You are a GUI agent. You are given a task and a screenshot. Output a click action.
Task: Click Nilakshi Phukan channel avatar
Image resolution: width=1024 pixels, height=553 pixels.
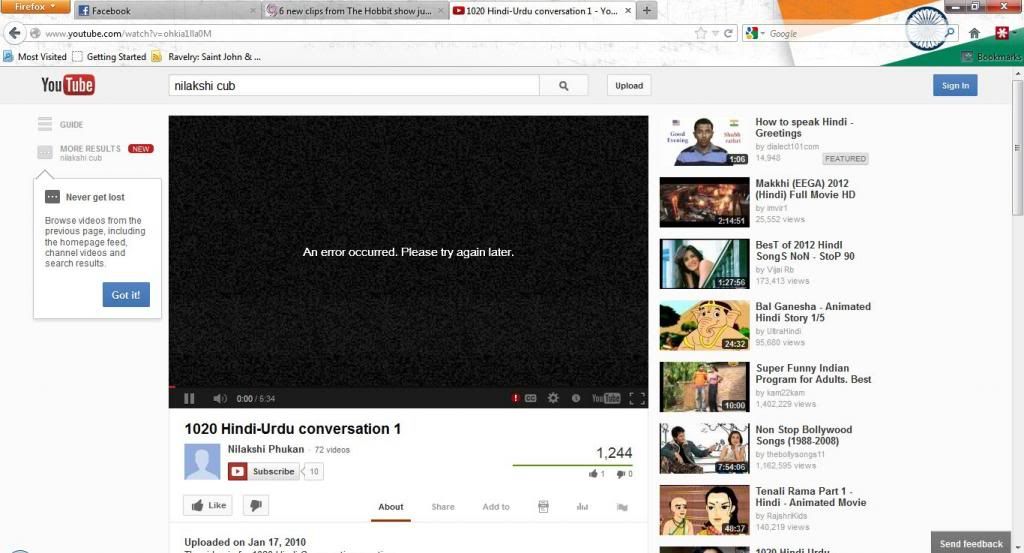tap(202, 462)
